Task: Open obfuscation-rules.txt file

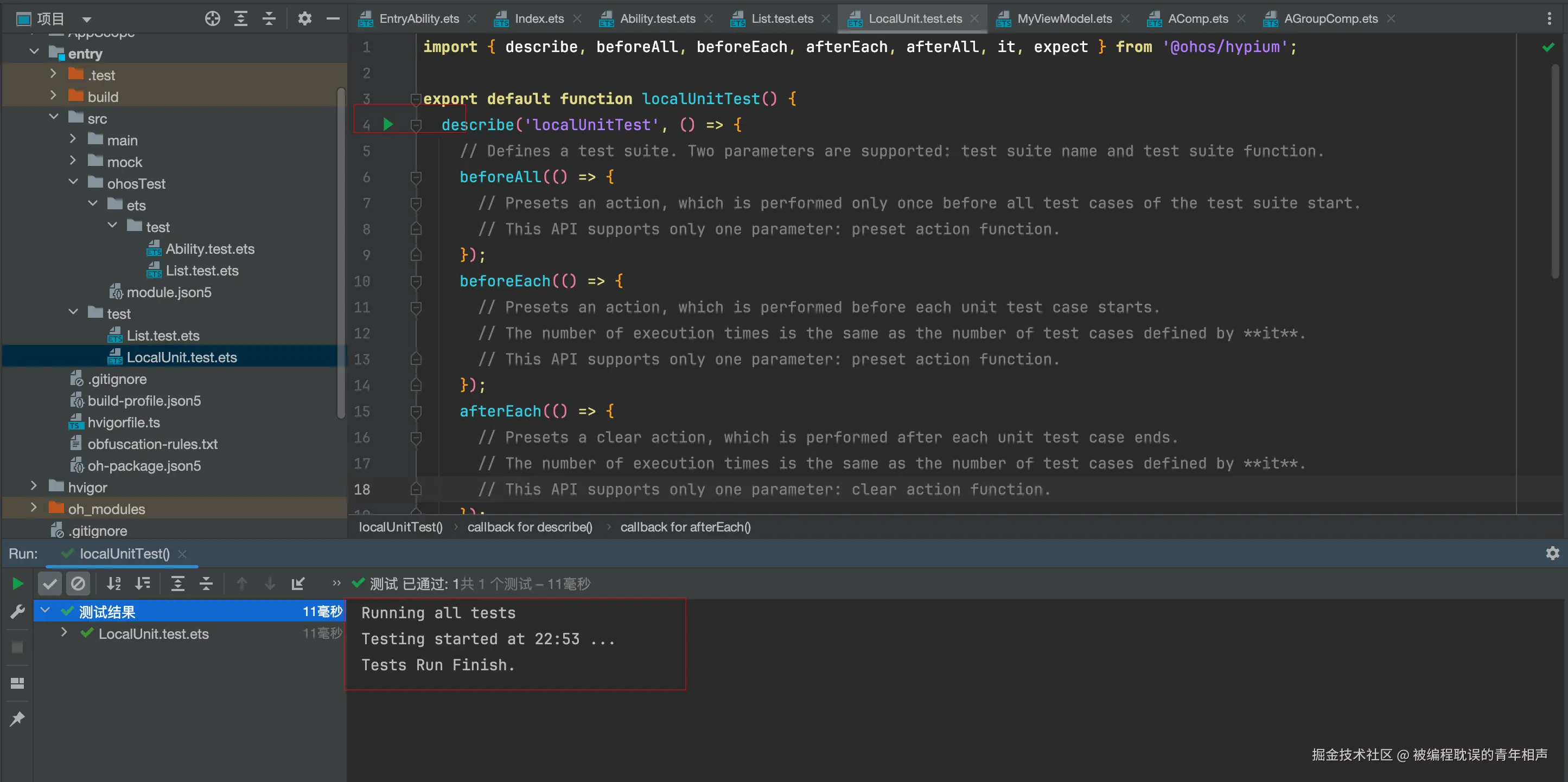Action: (152, 444)
